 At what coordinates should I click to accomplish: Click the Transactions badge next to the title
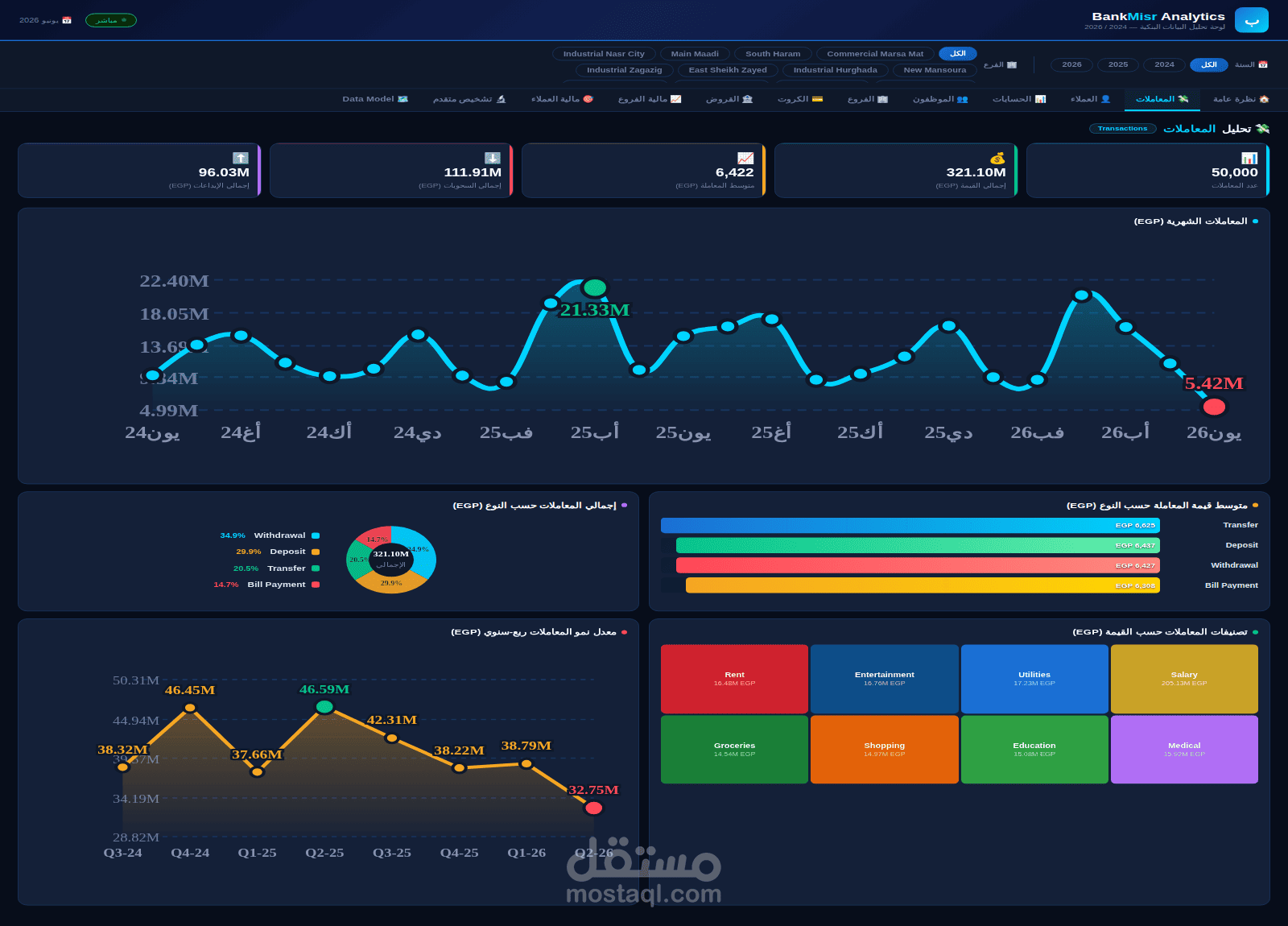pyautogui.click(x=1122, y=129)
